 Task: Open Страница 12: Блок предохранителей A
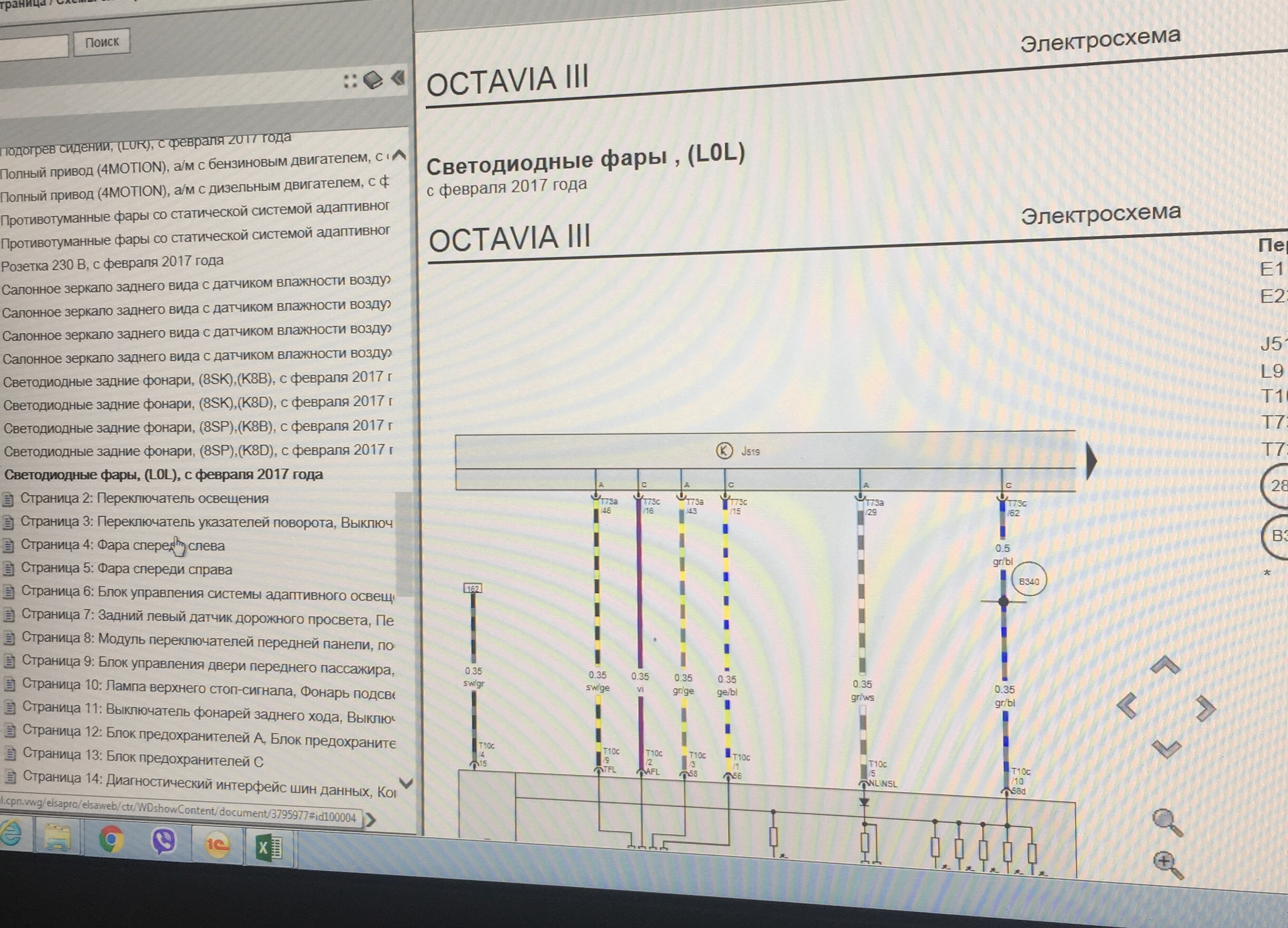point(209,735)
